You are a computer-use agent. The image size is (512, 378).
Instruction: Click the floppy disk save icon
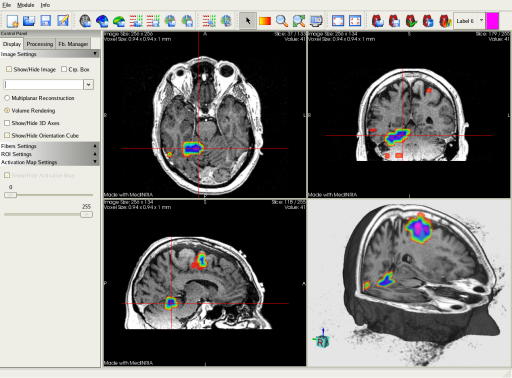46,21
